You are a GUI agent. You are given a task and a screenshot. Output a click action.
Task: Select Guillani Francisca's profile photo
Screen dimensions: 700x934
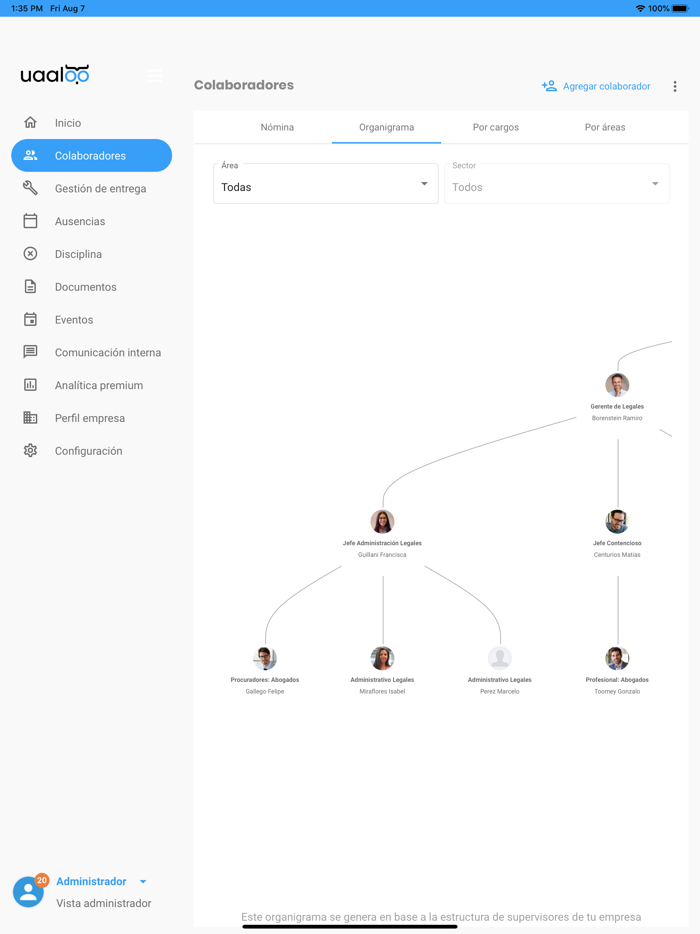382,521
